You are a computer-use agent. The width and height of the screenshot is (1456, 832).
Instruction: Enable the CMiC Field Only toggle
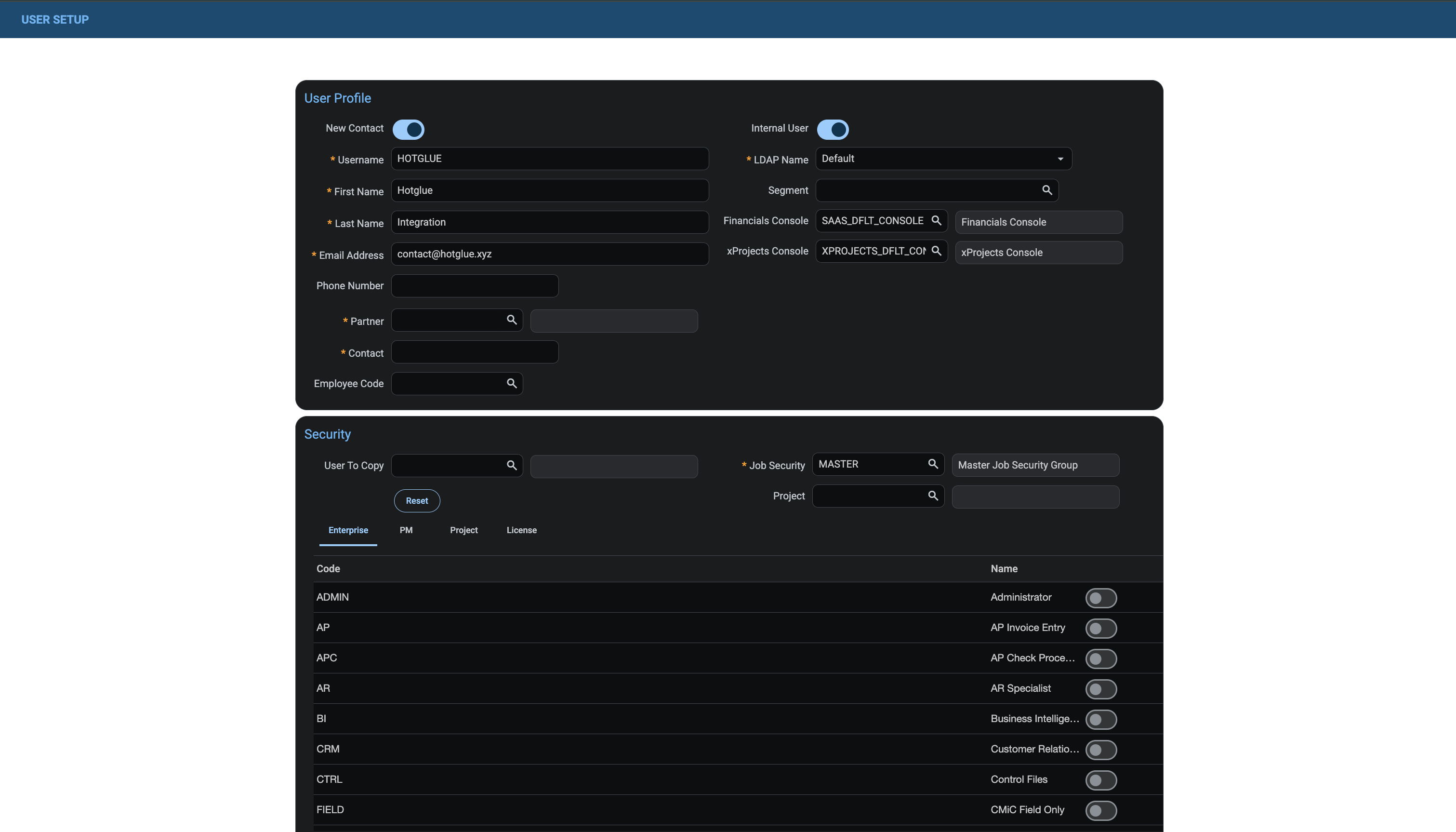pos(1101,810)
